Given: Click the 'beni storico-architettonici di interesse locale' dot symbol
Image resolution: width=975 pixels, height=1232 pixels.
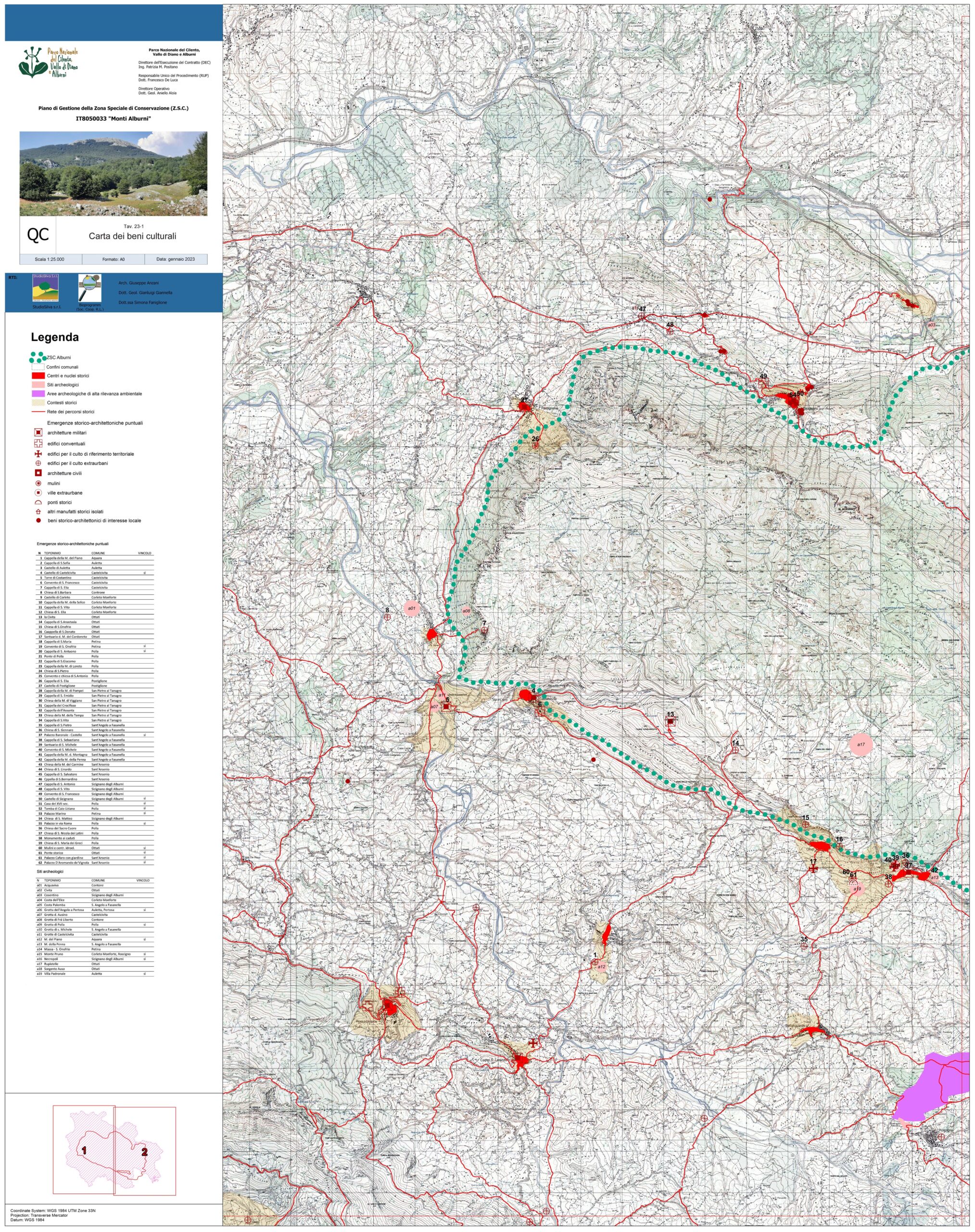Looking at the screenshot, I should click(x=38, y=520).
